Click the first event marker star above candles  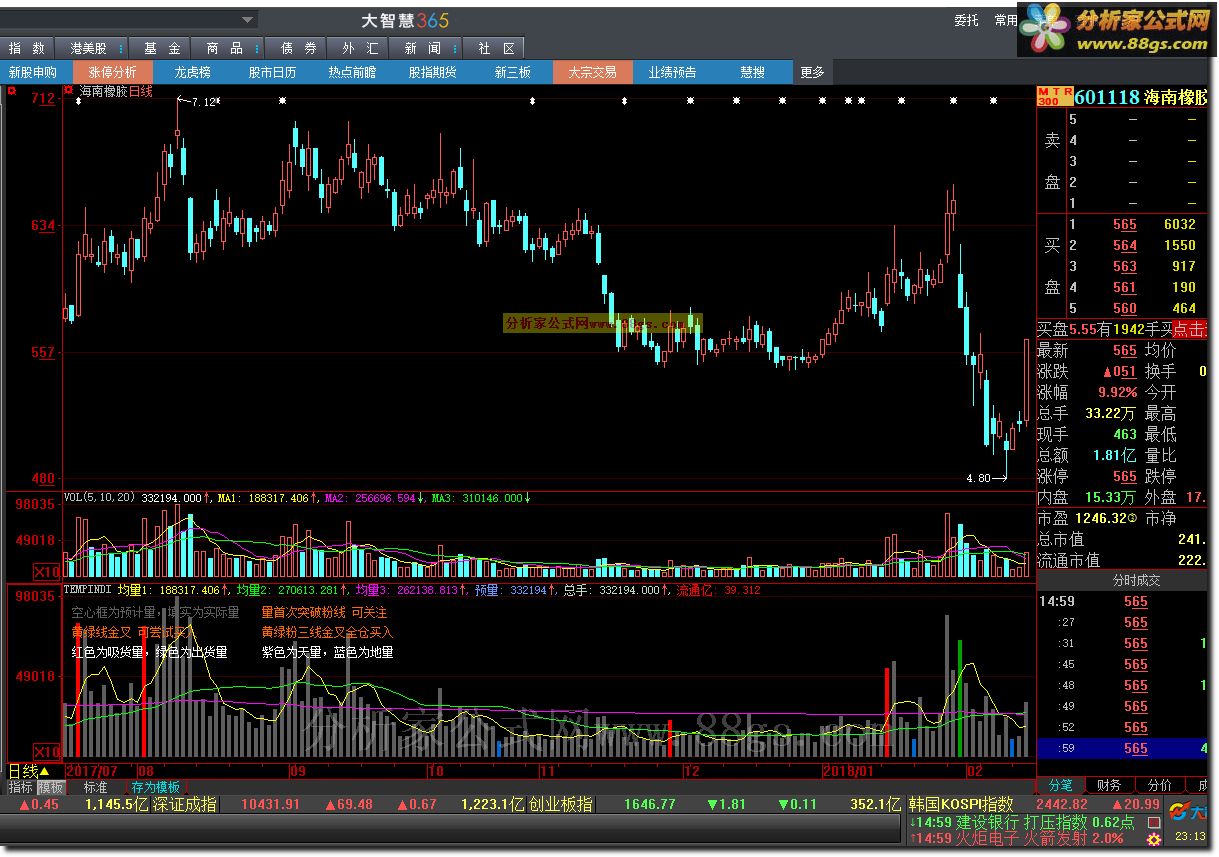pos(78,100)
